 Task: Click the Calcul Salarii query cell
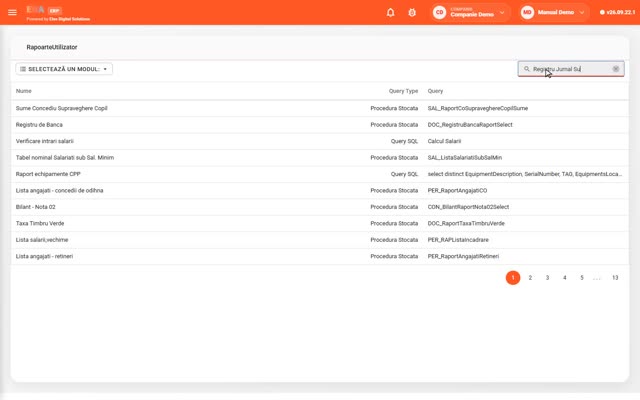[444, 141]
